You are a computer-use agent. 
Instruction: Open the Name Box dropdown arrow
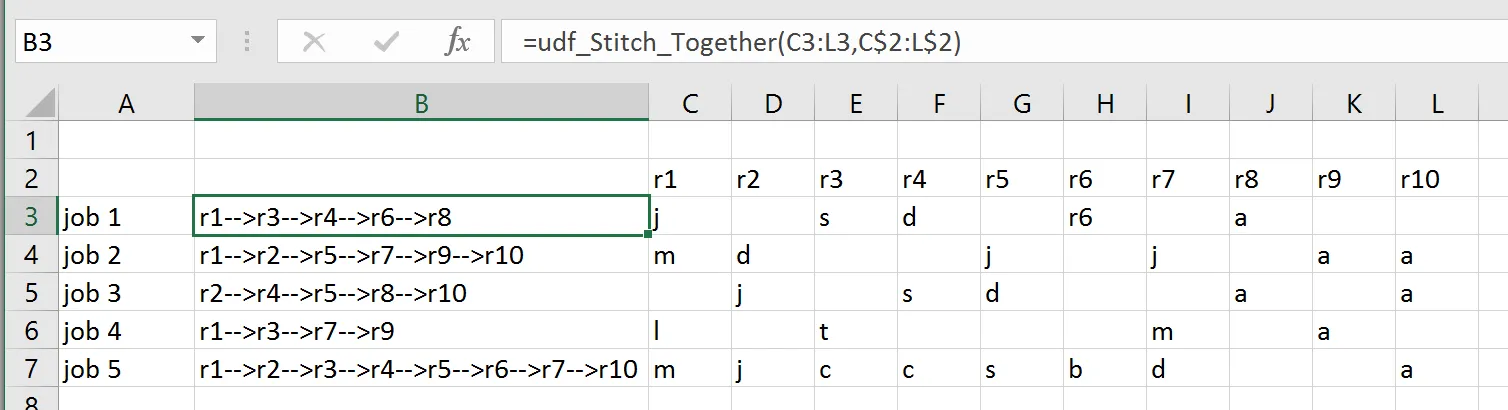196,42
